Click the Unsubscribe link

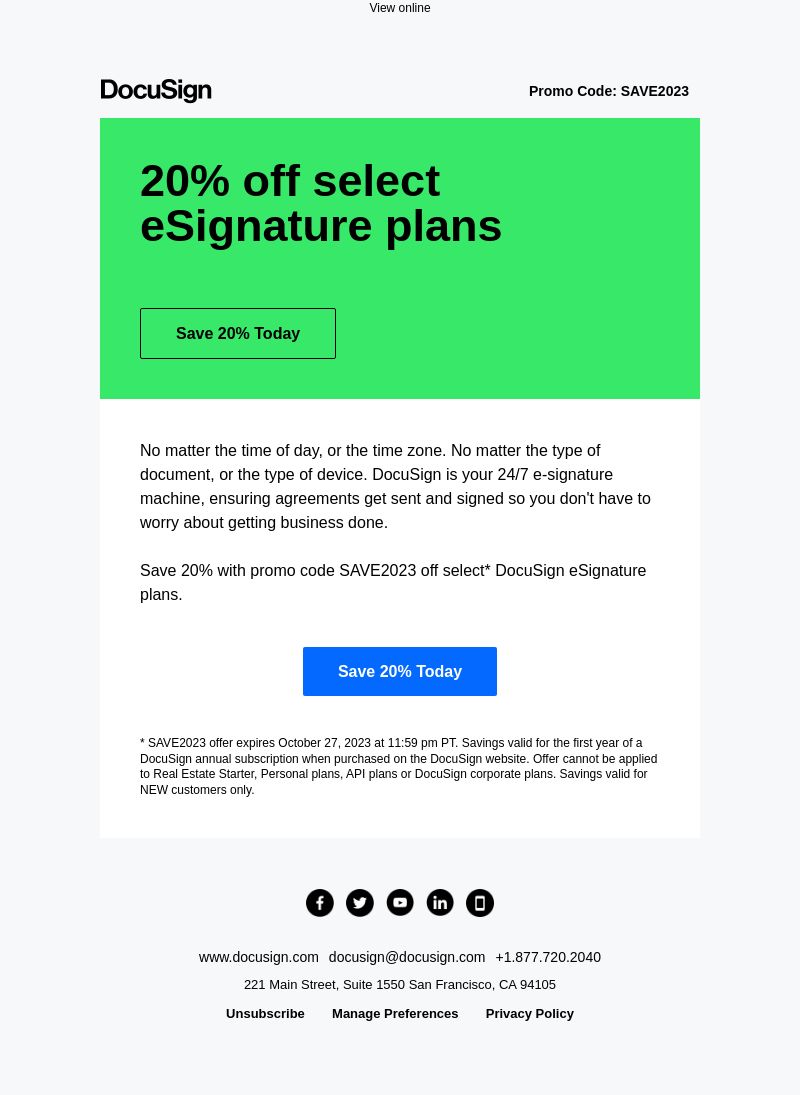pyautogui.click(x=265, y=1014)
